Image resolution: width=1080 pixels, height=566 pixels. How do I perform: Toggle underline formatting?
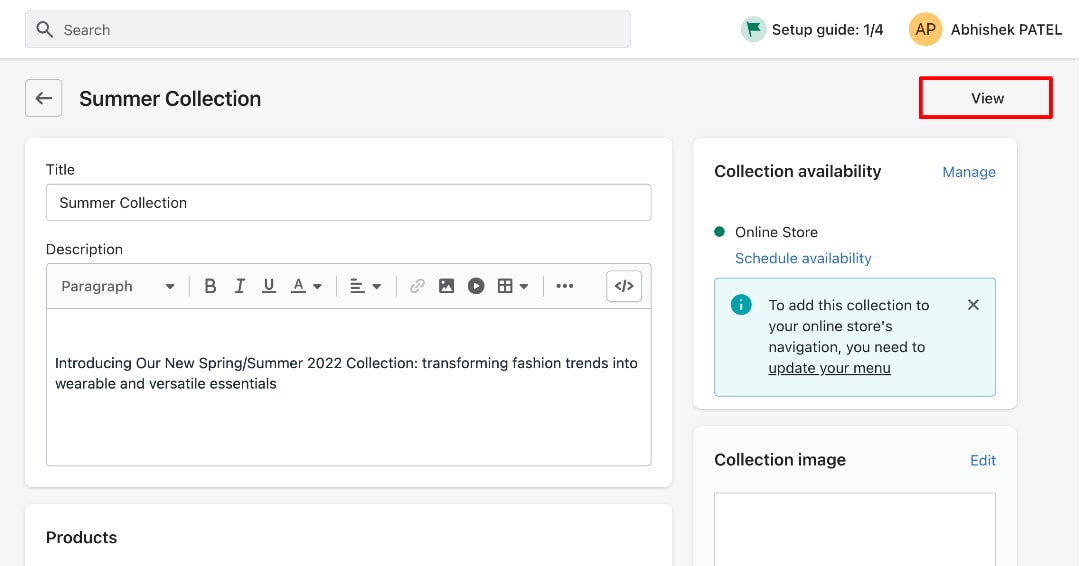(x=269, y=286)
